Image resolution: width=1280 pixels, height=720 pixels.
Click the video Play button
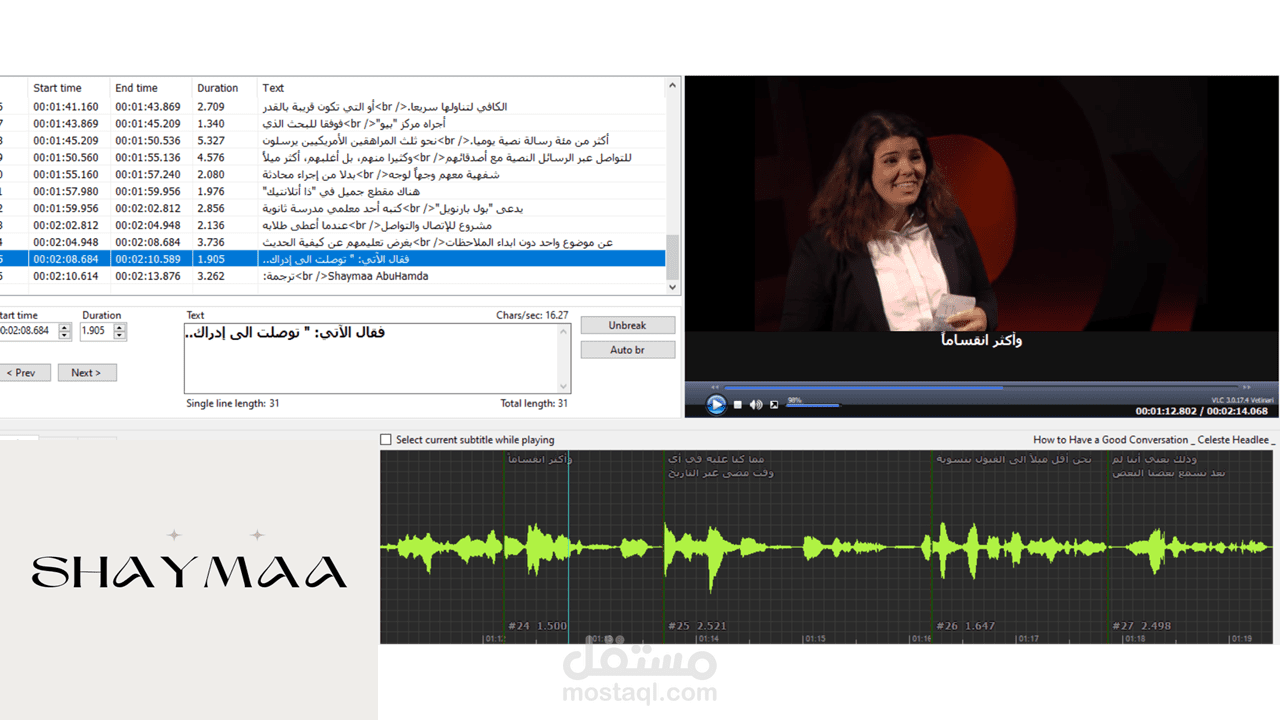716,404
